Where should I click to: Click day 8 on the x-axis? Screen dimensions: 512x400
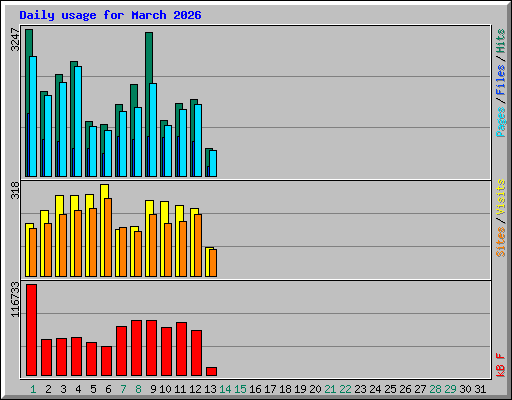[138, 389]
